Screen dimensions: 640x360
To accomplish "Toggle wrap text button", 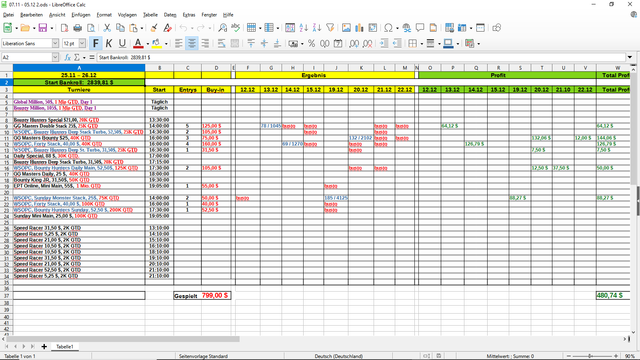I will 222,43.
